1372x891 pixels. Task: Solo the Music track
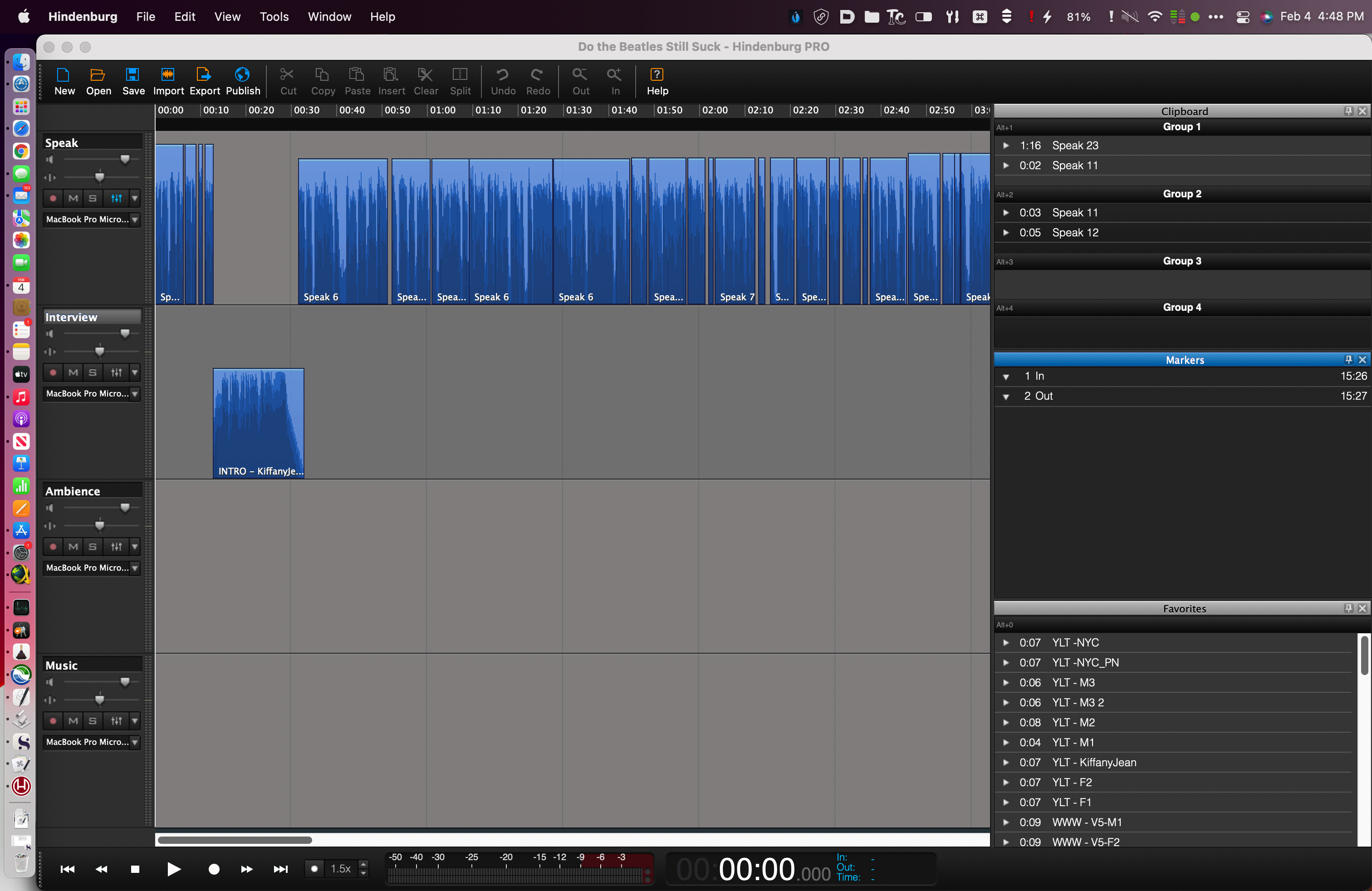[x=92, y=720]
